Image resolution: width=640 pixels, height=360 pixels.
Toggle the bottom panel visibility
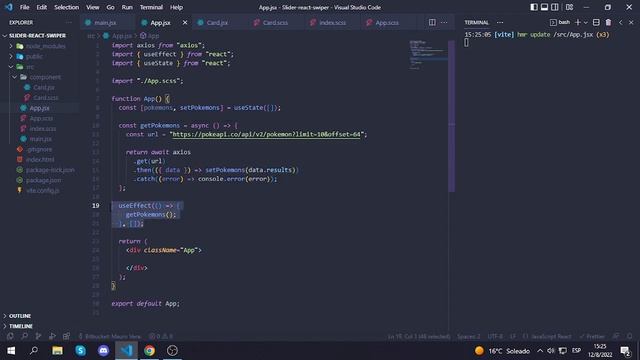pyautogui.click(x=544, y=7)
